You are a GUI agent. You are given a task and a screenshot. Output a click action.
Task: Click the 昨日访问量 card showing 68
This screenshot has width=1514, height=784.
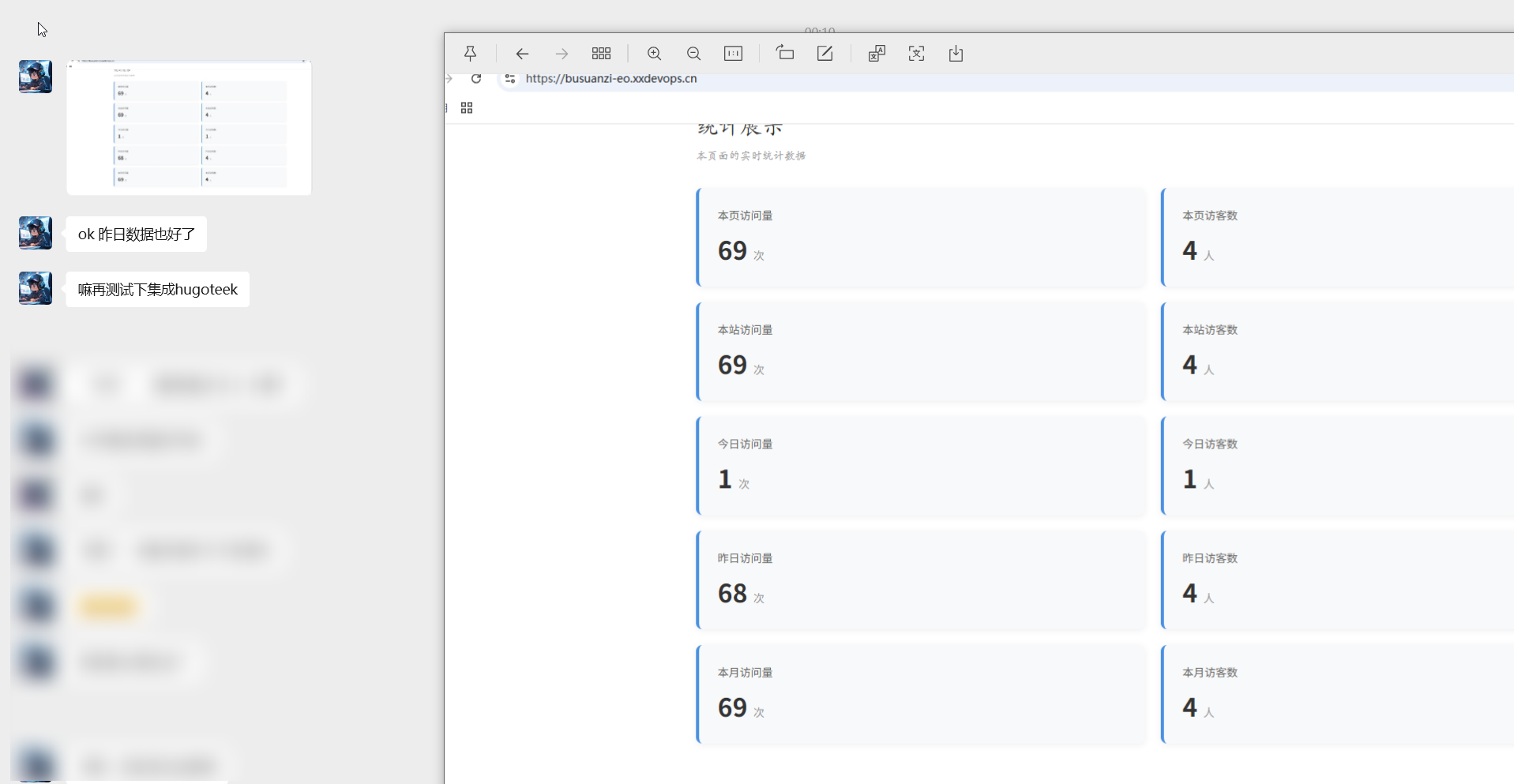pos(921,580)
